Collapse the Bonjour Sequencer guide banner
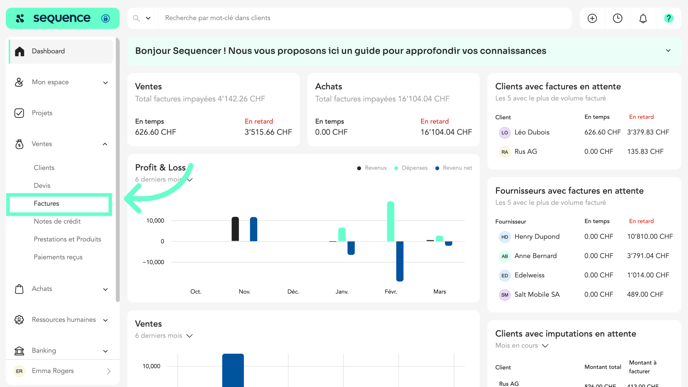 point(668,51)
